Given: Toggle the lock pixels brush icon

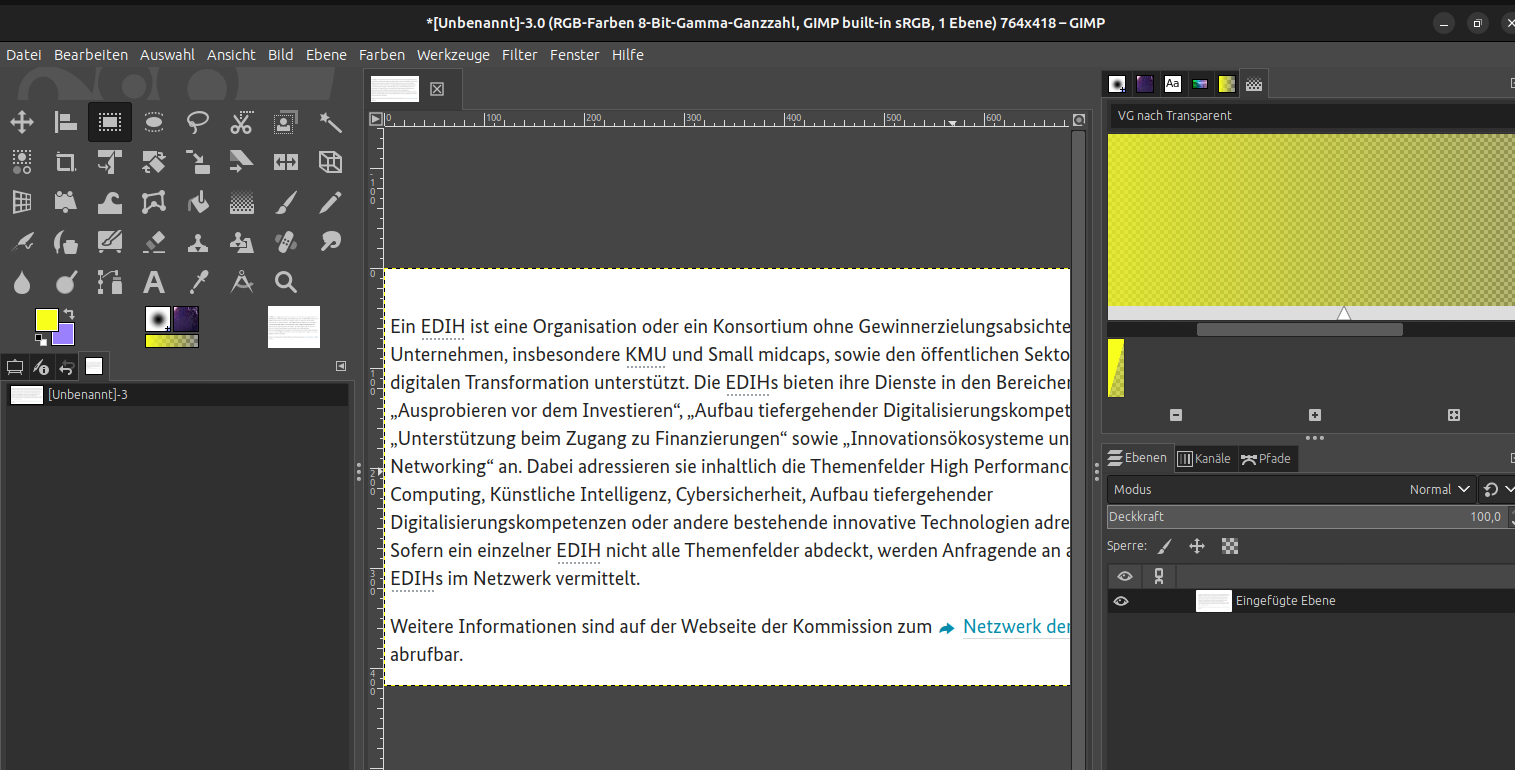Looking at the screenshot, I should [1164, 546].
